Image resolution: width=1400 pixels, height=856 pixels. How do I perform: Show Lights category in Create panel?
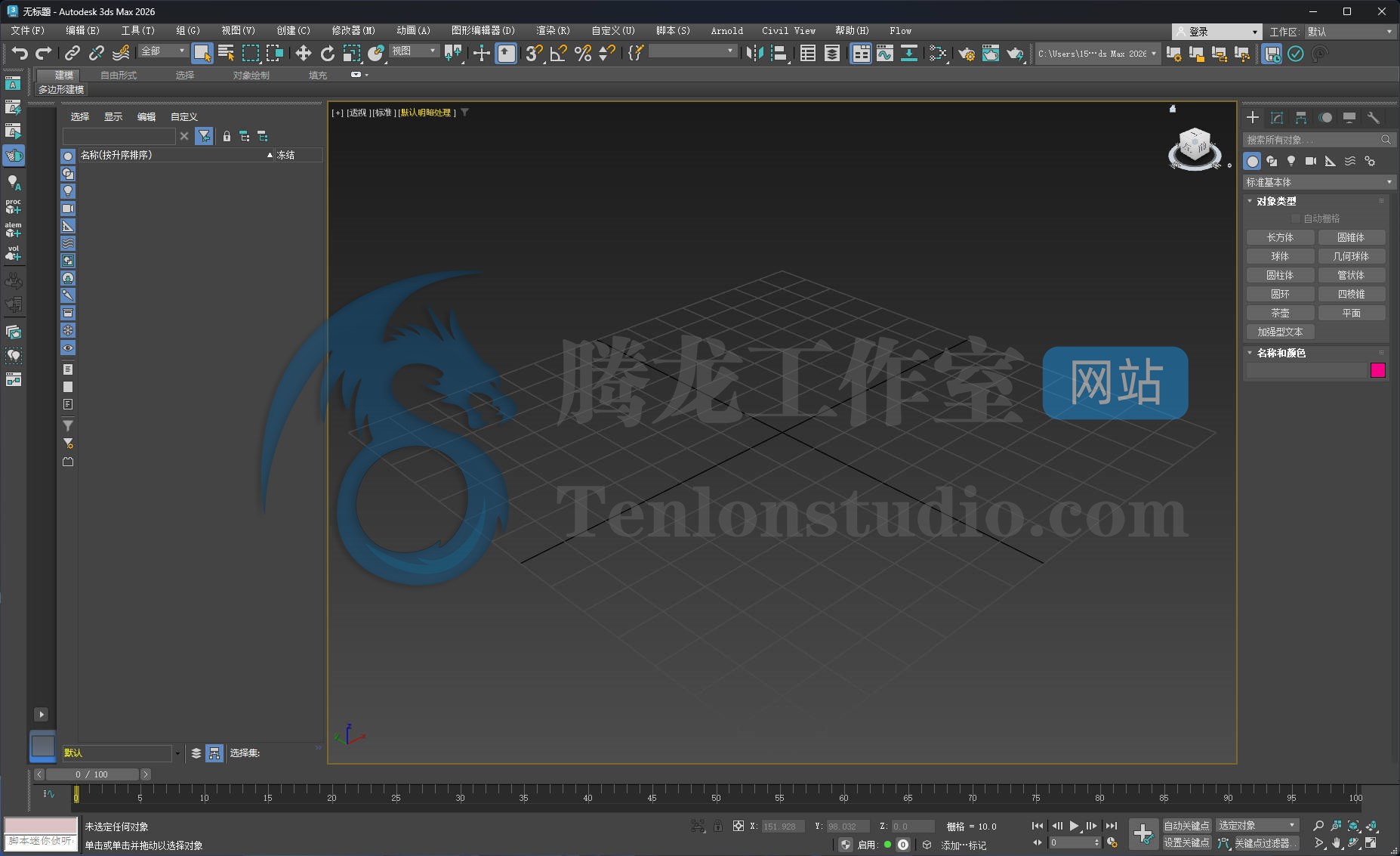pos(1291,161)
